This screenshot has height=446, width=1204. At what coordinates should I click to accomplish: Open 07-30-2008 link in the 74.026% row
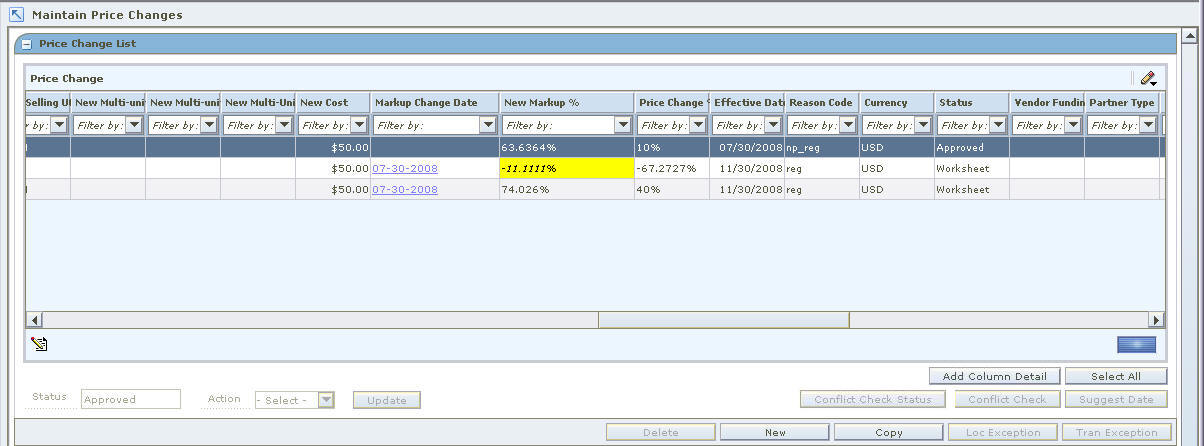click(405, 189)
